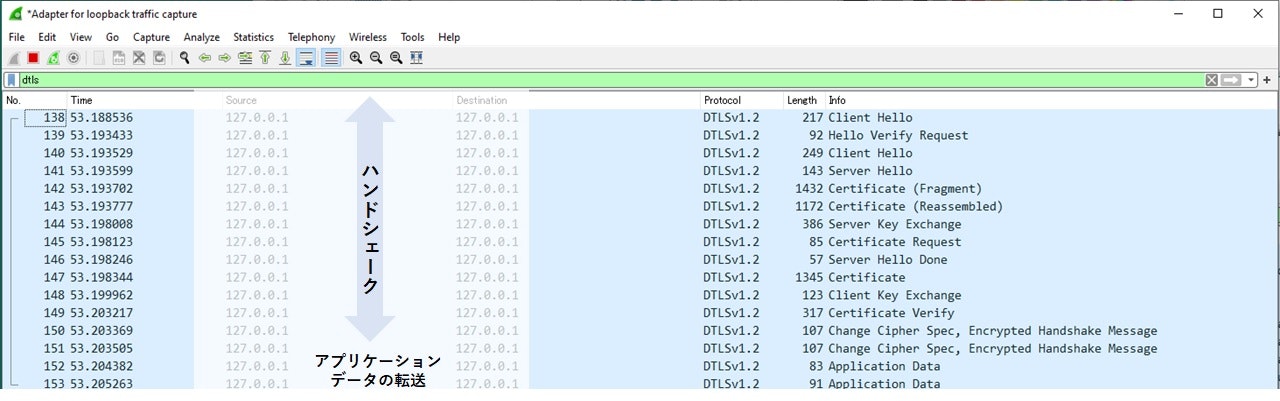Select packet 153 Application Data
The image size is (1280, 401).
tap(640, 384)
